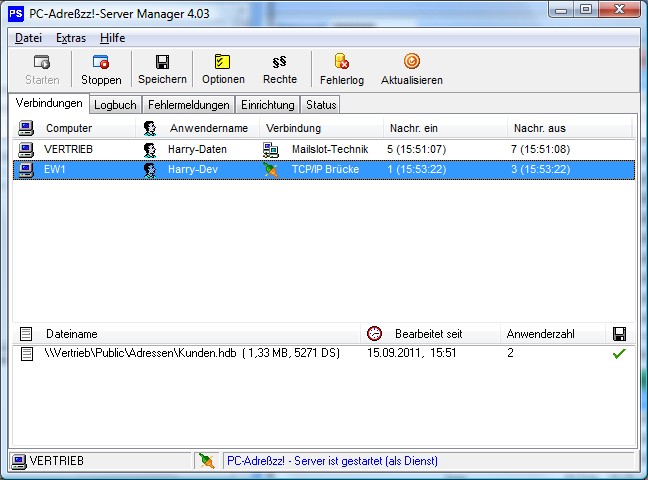Click the Harry-Daten user name

coord(197,149)
